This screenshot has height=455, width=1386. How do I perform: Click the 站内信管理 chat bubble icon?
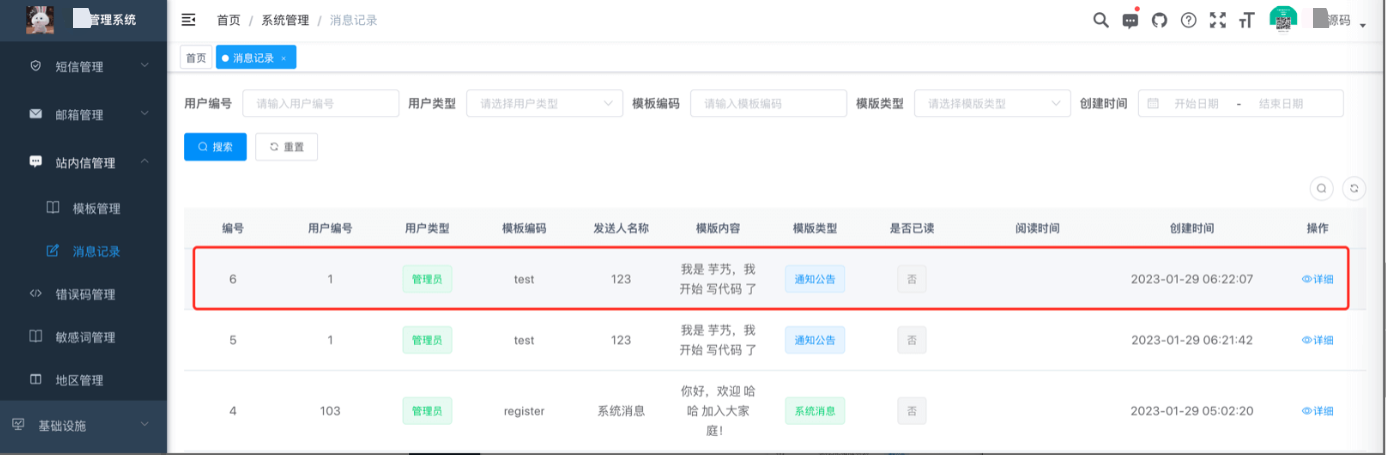pyautogui.click(x=35, y=162)
